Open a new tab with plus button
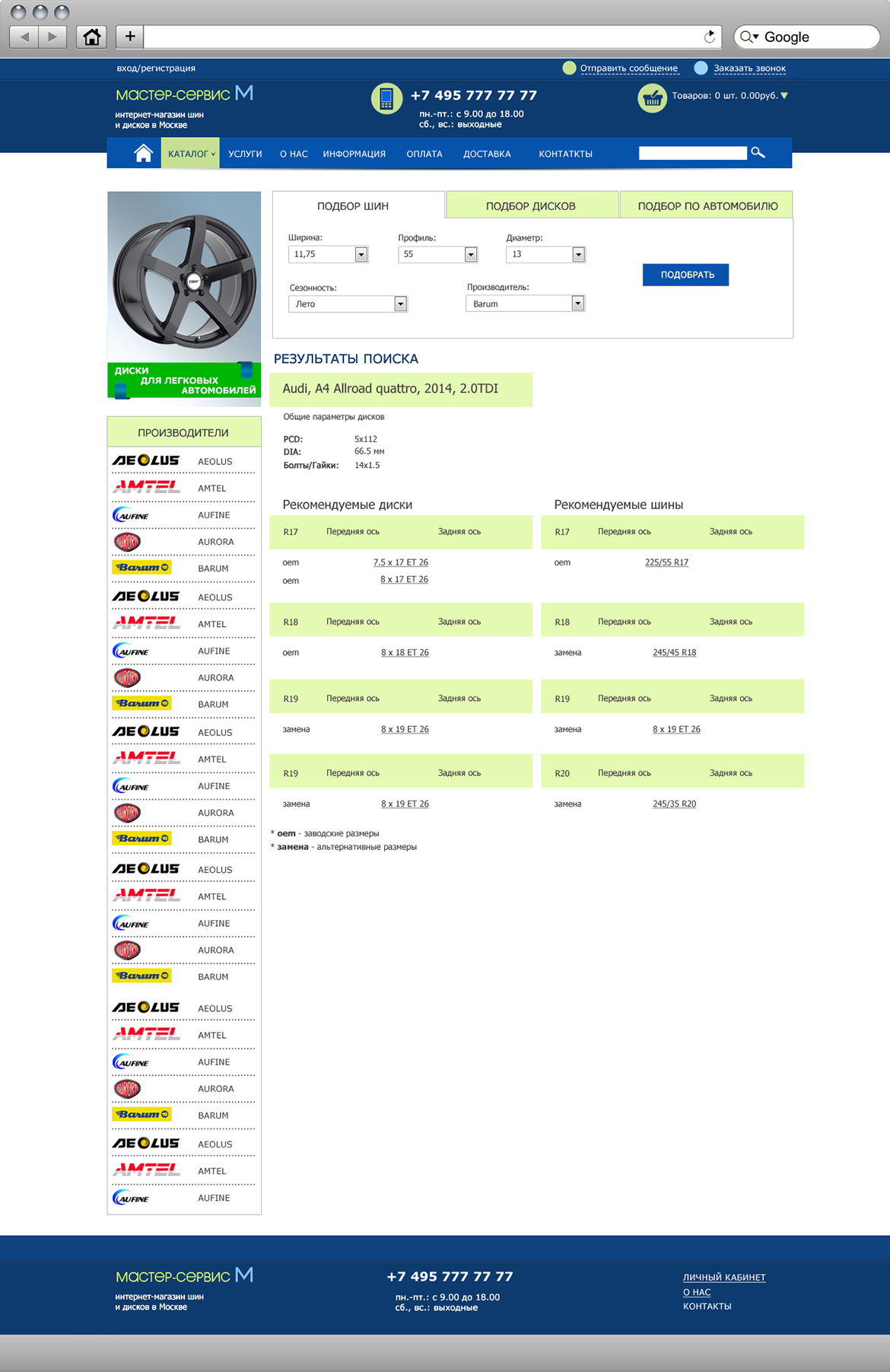 point(130,37)
